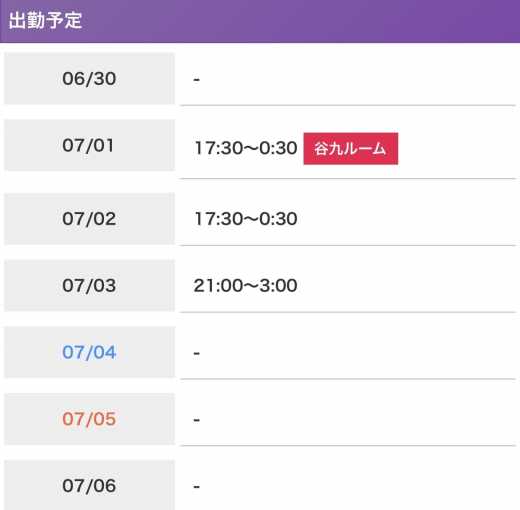Image resolution: width=520 pixels, height=510 pixels.
Task: Click the 17:30~0:30 time for 07/01
Action: point(246,148)
